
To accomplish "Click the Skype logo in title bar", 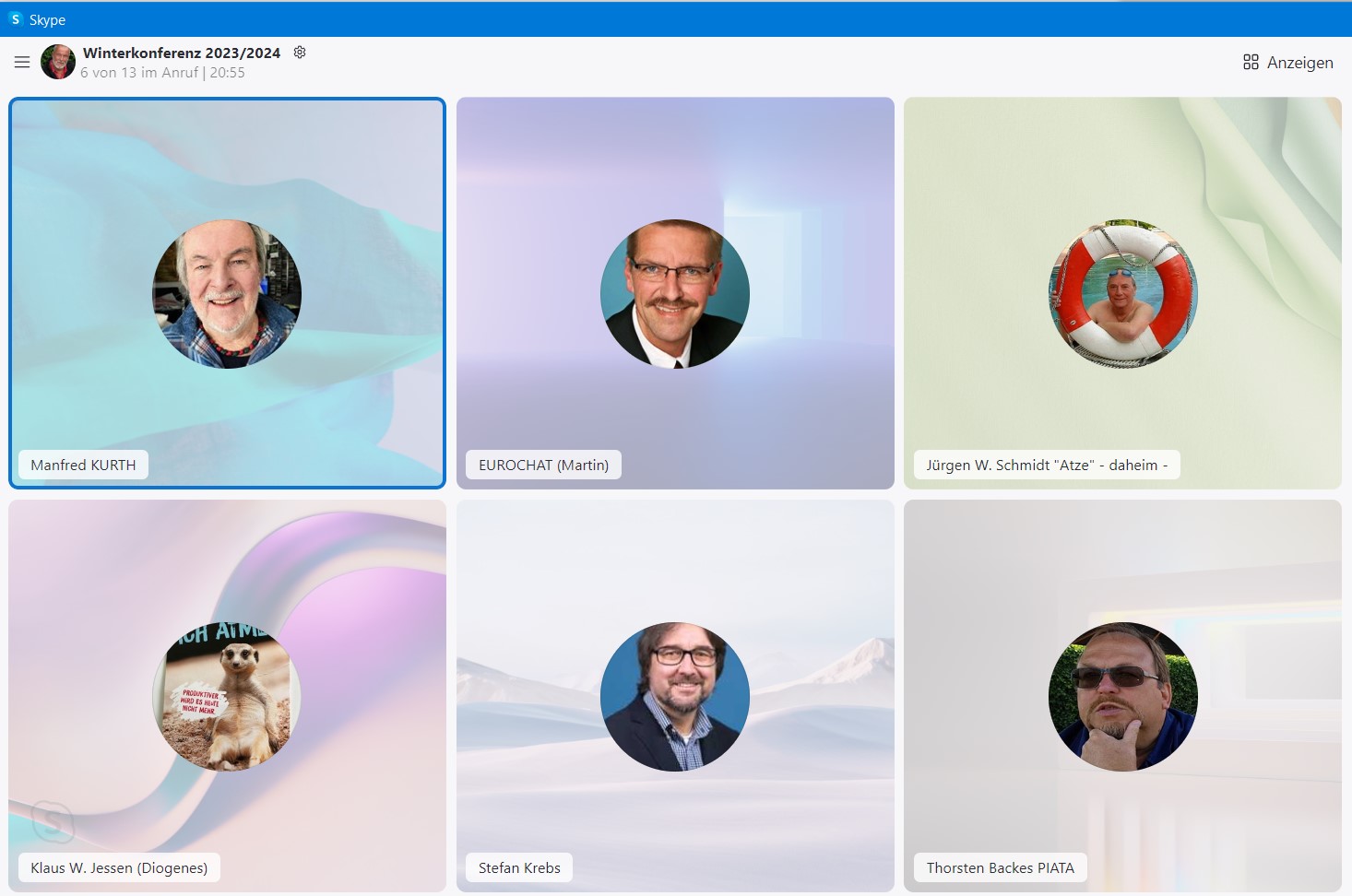I will [16, 19].
